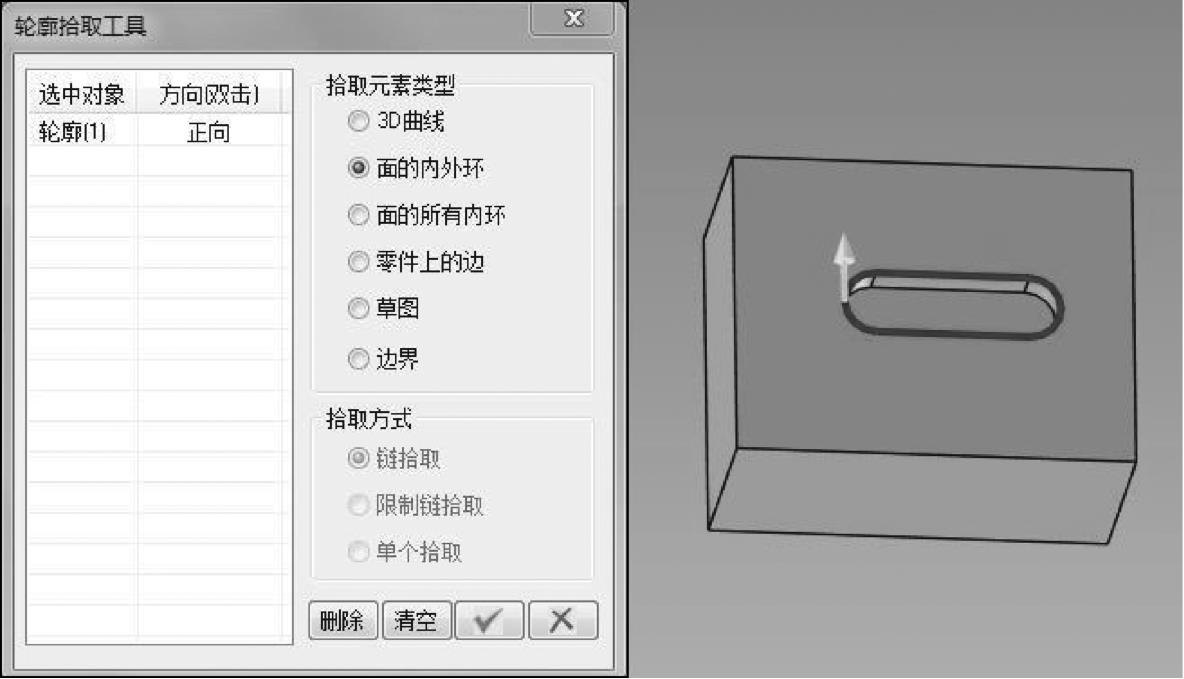Click the 选中对象 column header
Viewport: 1184px width, 679px height.
(x=82, y=94)
